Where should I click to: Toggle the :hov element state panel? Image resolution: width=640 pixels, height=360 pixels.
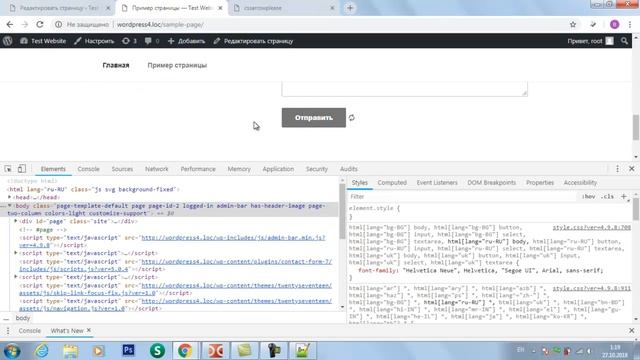pyautogui.click(x=588, y=196)
